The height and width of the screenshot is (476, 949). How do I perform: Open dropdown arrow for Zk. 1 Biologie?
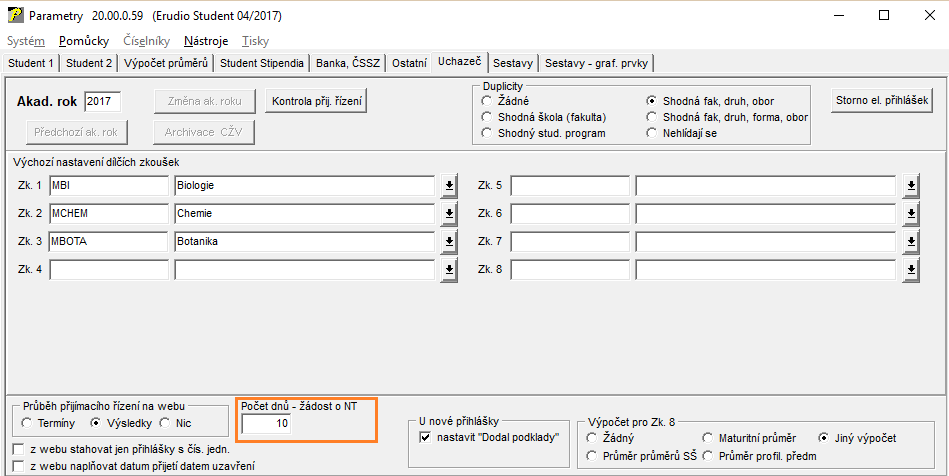[449, 186]
